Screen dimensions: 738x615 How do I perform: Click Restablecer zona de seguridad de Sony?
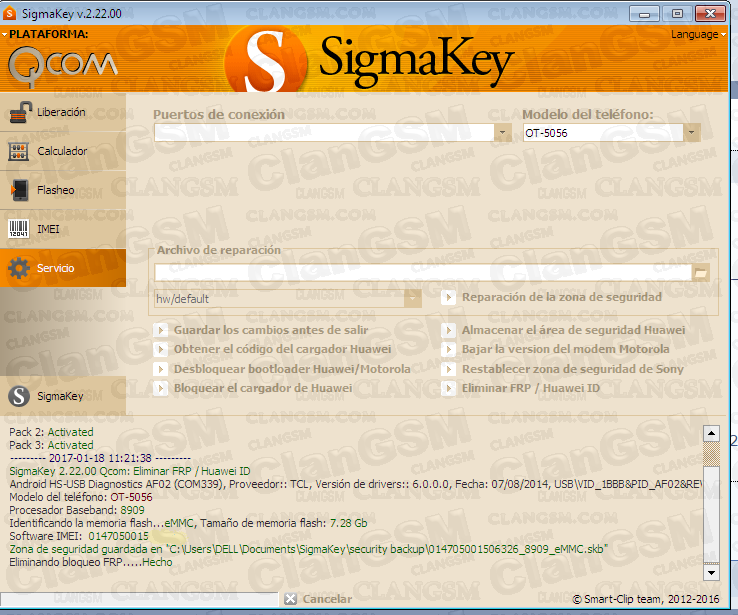click(x=562, y=369)
